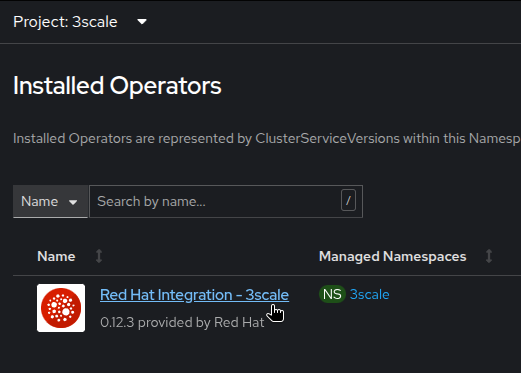Viewport: 521px width, 373px height.
Task: Click the Name column header label
Action: [x=56, y=256]
